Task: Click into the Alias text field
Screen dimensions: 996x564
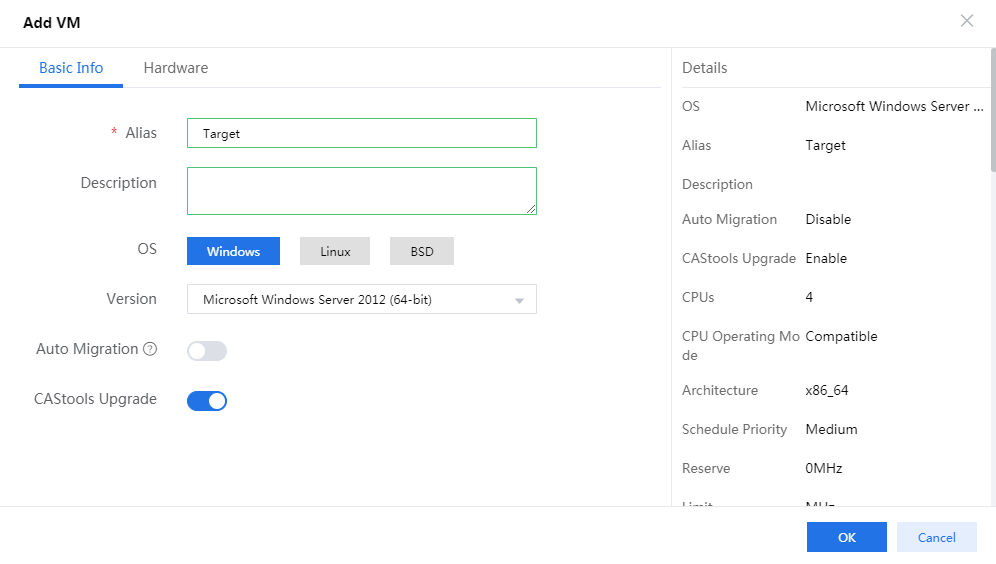Action: pyautogui.click(x=361, y=133)
